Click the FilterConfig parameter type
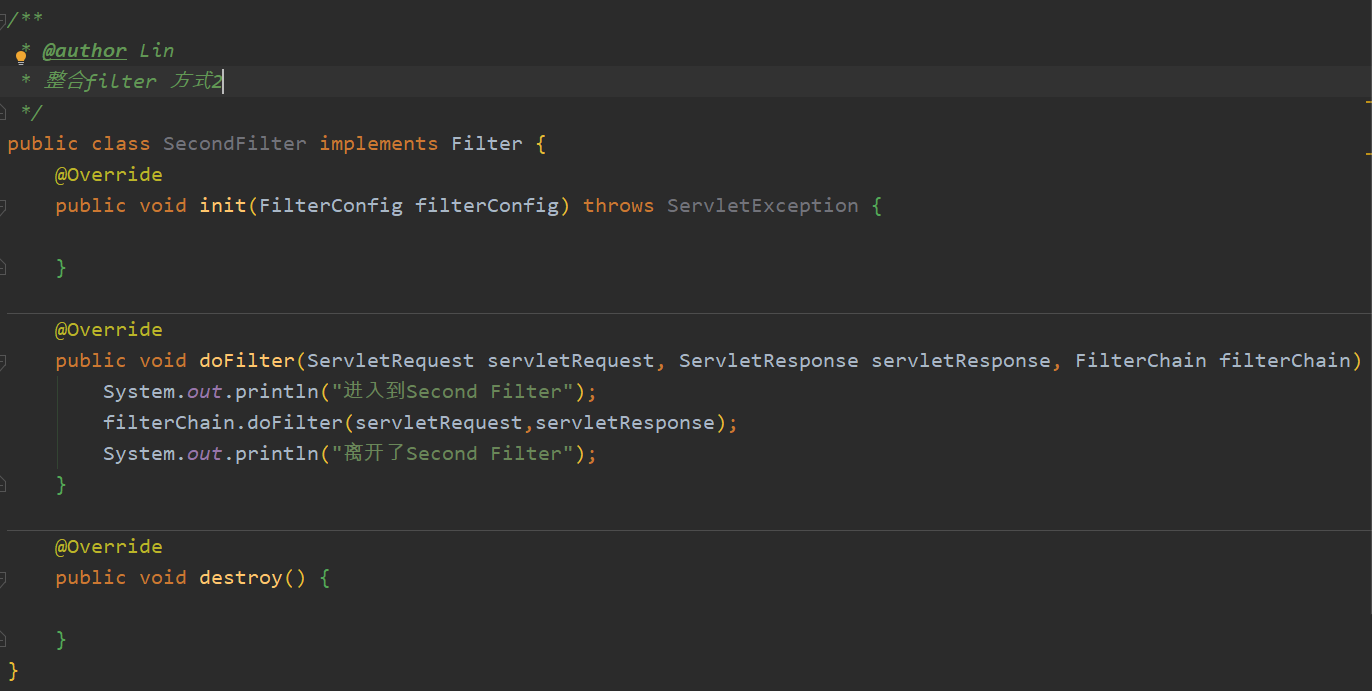Image resolution: width=1372 pixels, height=691 pixels. tap(331, 206)
